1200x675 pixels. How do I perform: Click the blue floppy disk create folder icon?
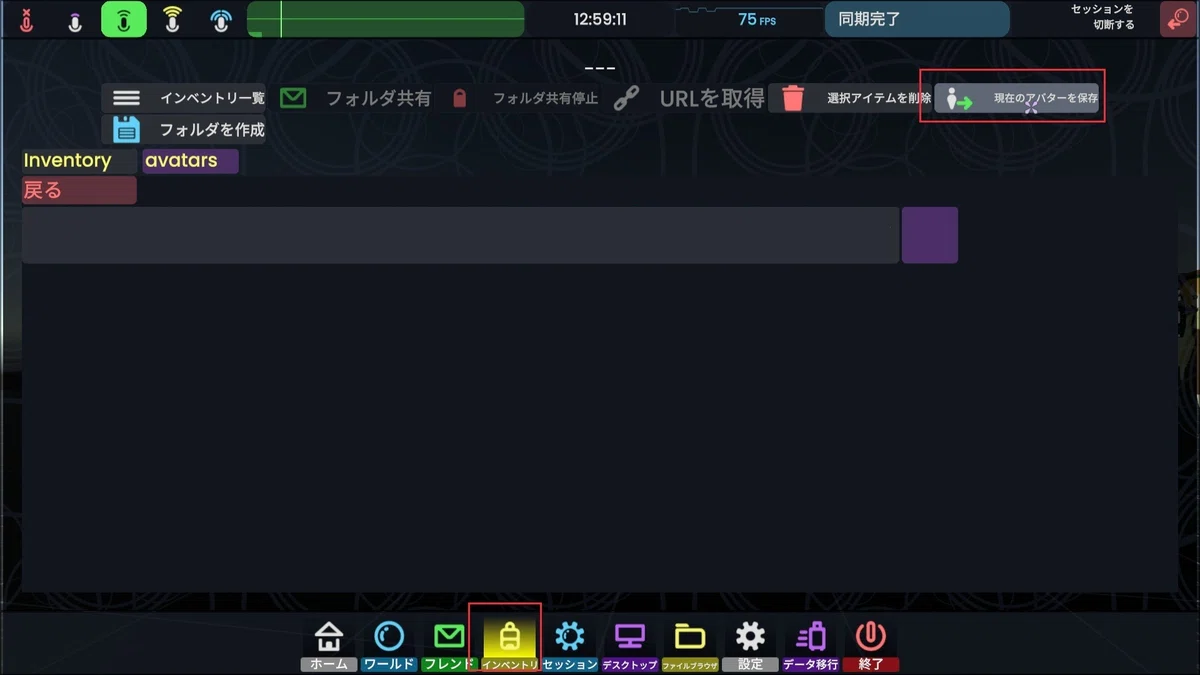[126, 129]
